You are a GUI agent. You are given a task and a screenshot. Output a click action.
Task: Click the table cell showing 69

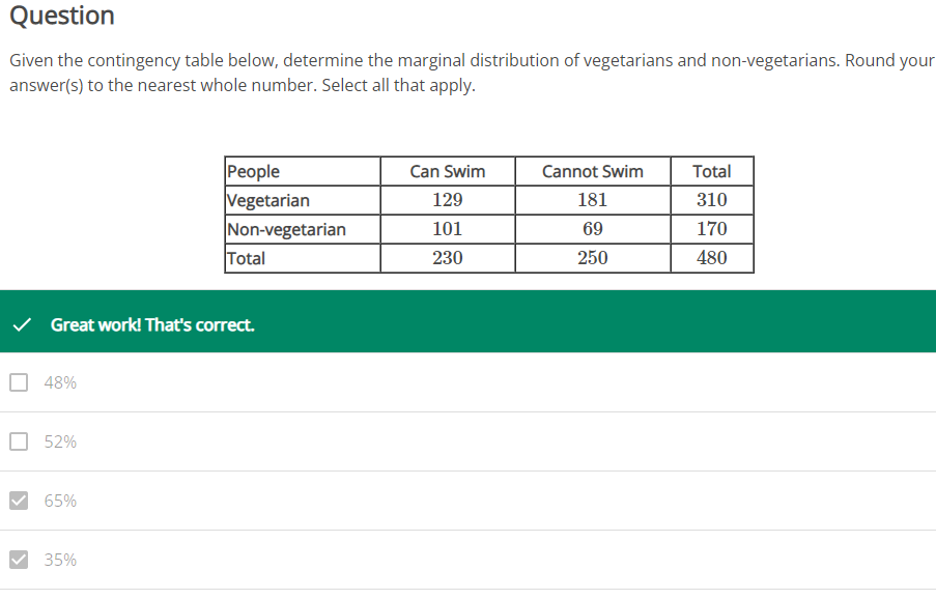pyautogui.click(x=592, y=229)
